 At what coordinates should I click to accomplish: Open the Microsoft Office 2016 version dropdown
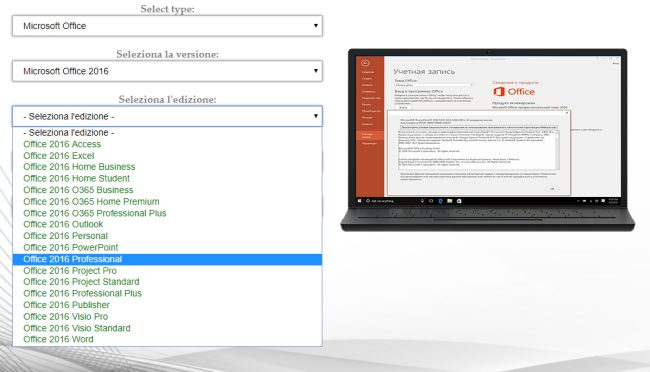(167, 71)
